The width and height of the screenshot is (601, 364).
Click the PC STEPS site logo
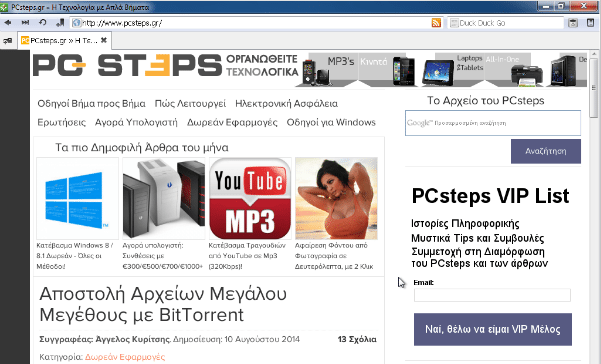tap(127, 65)
